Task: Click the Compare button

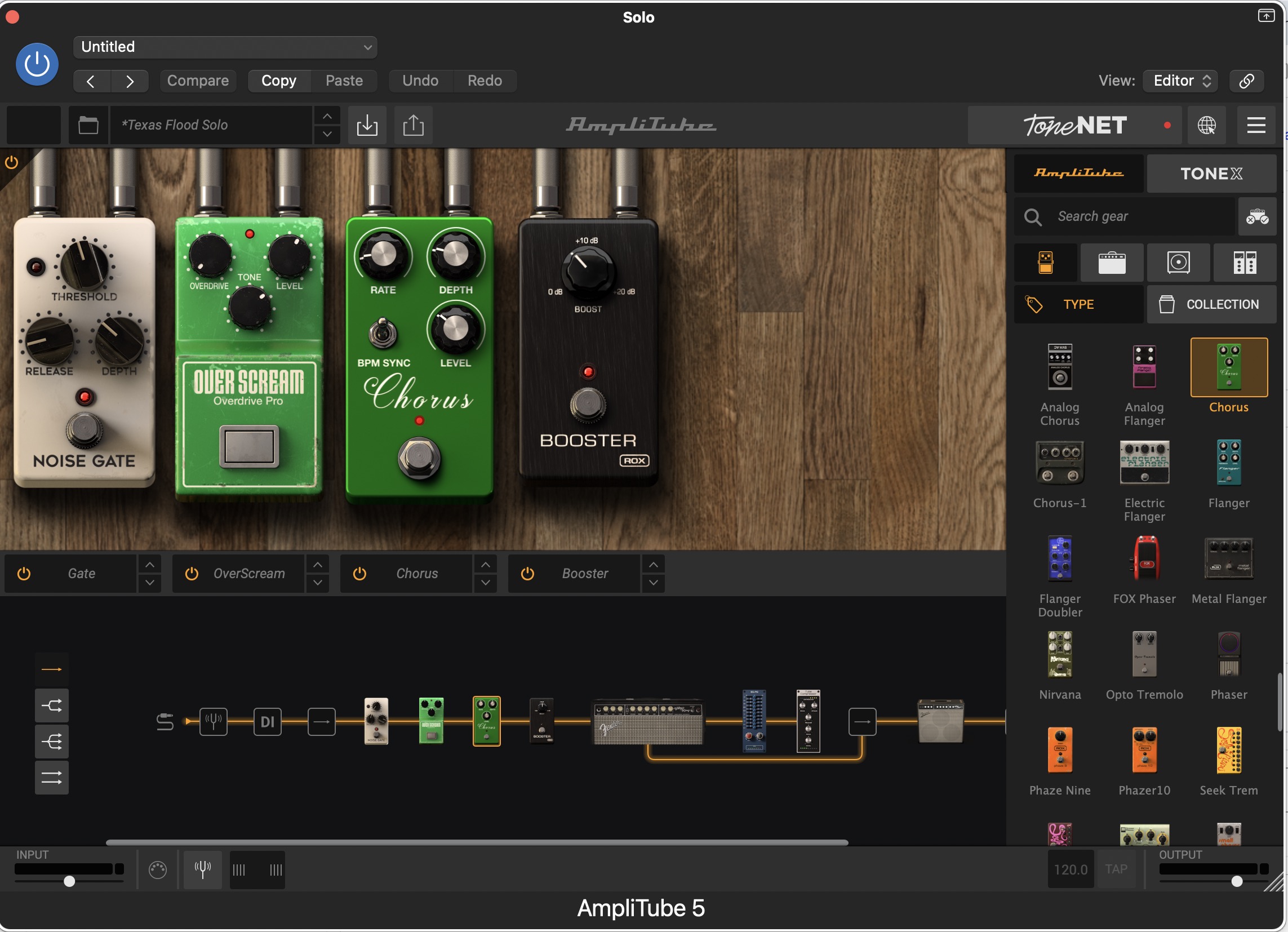Action: (x=198, y=81)
